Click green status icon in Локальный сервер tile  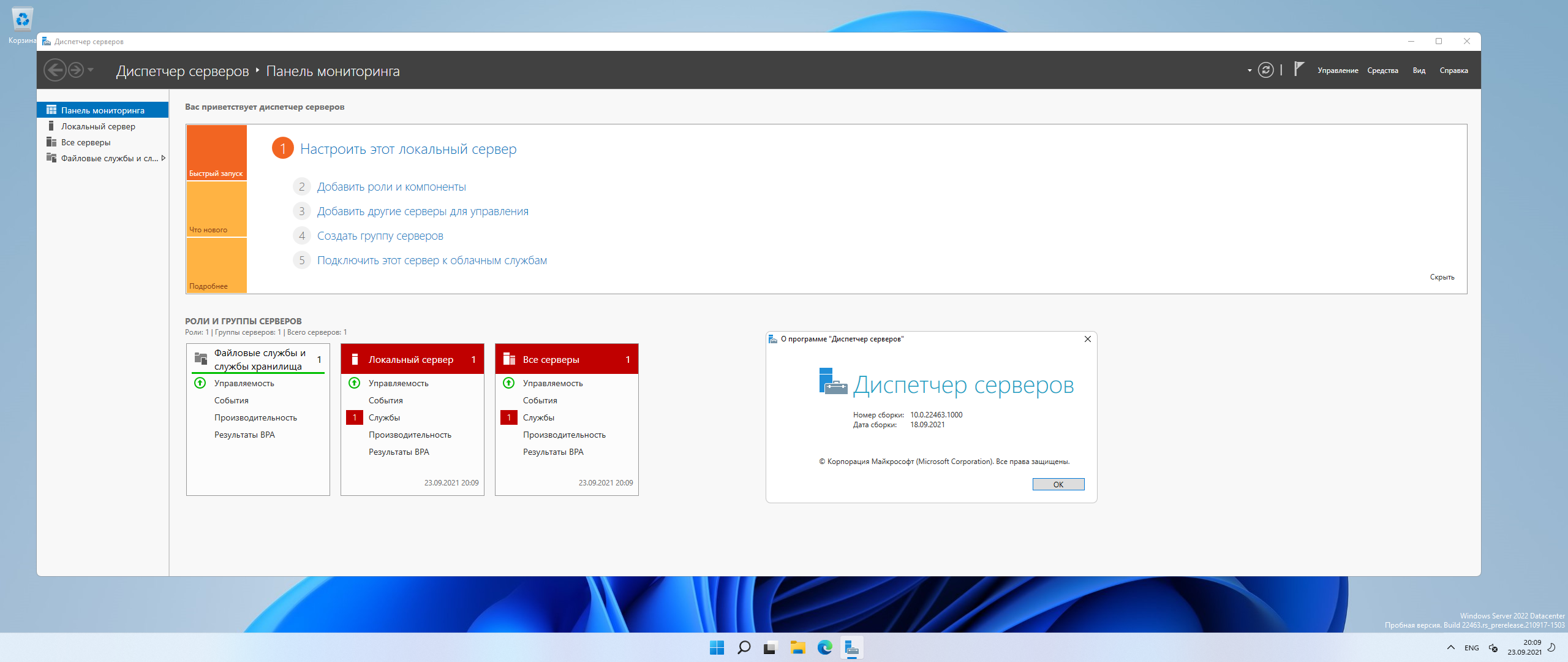point(354,383)
